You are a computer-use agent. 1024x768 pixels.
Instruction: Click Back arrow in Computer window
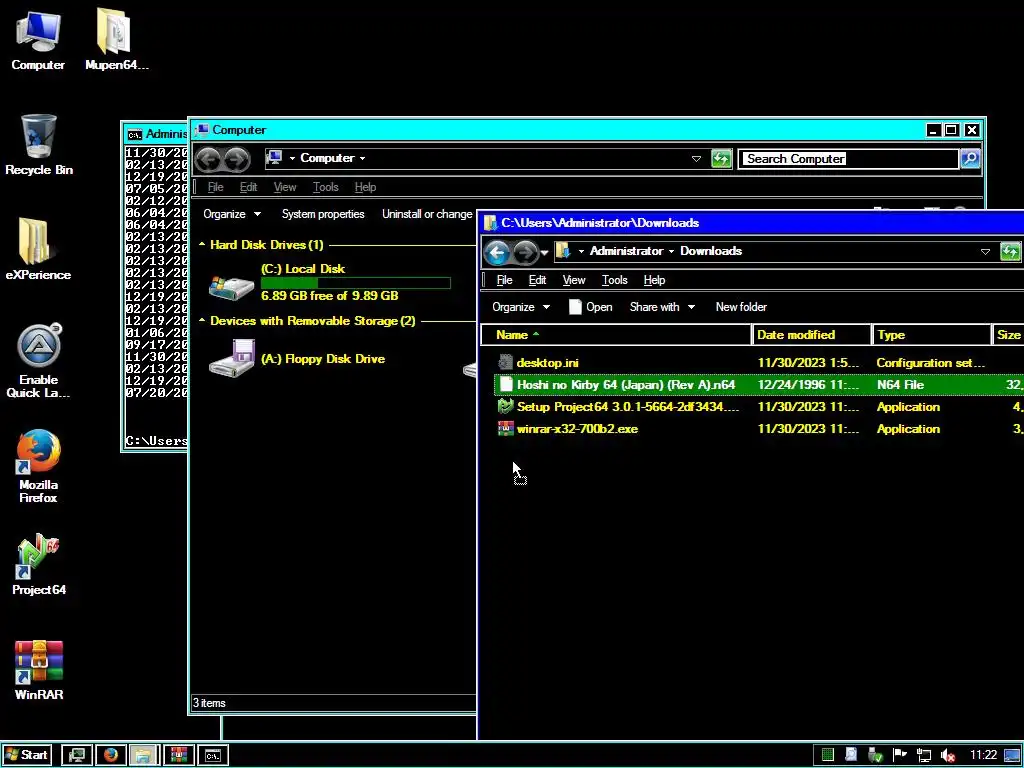(208, 159)
